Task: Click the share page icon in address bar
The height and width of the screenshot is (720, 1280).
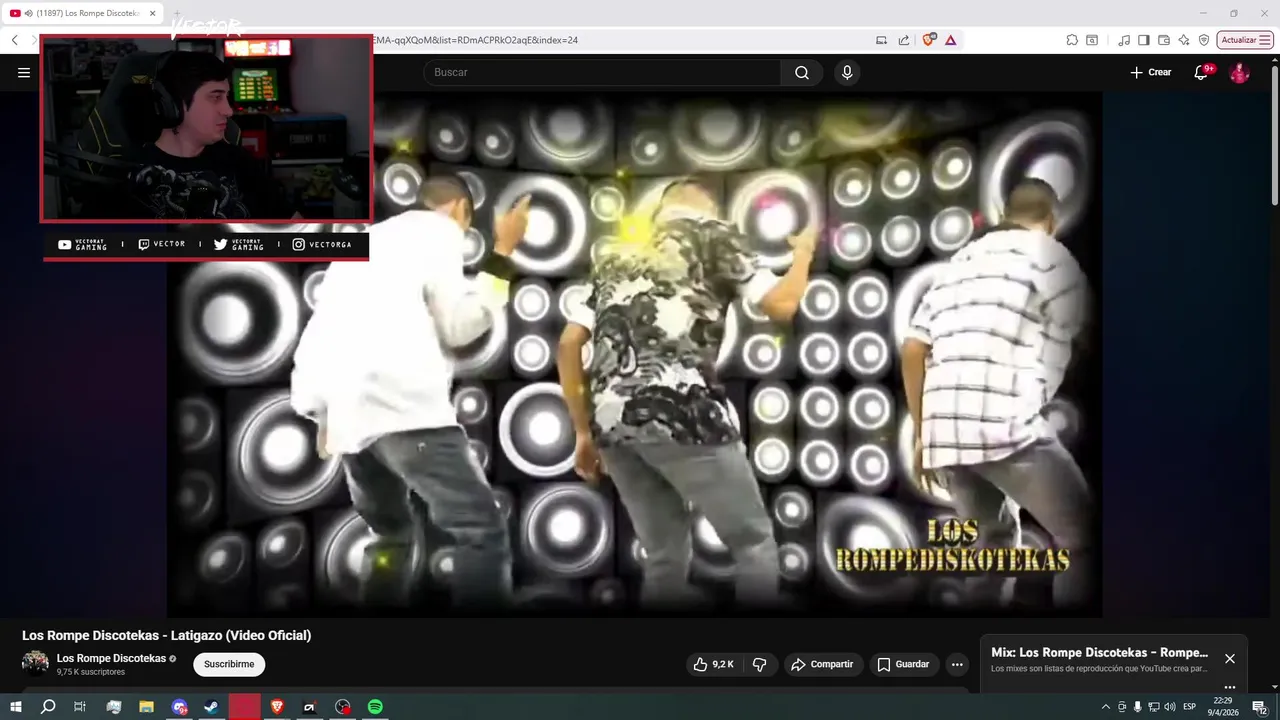Action: (904, 40)
